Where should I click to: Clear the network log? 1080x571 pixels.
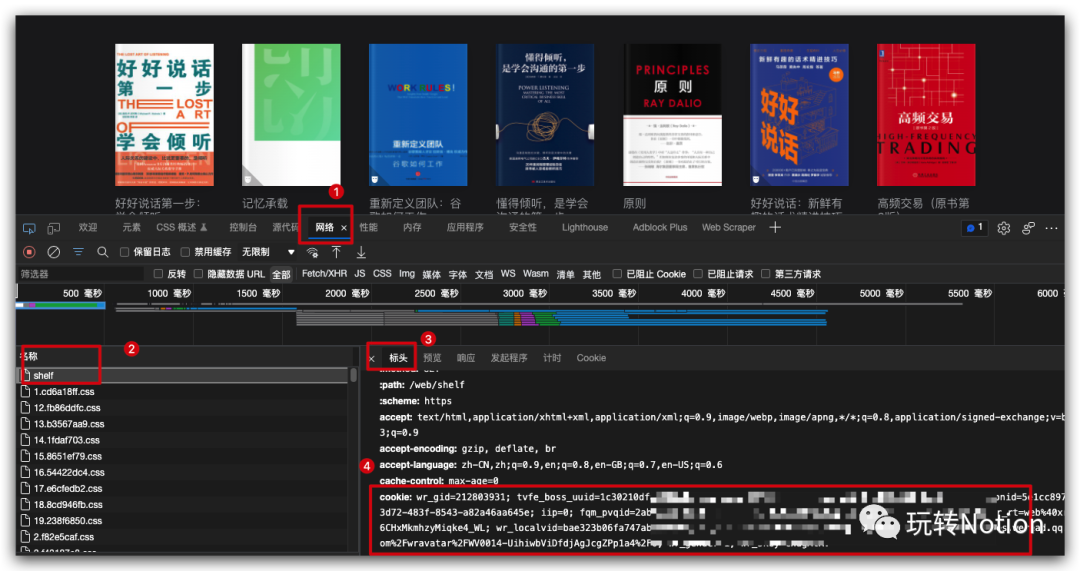pos(54,252)
